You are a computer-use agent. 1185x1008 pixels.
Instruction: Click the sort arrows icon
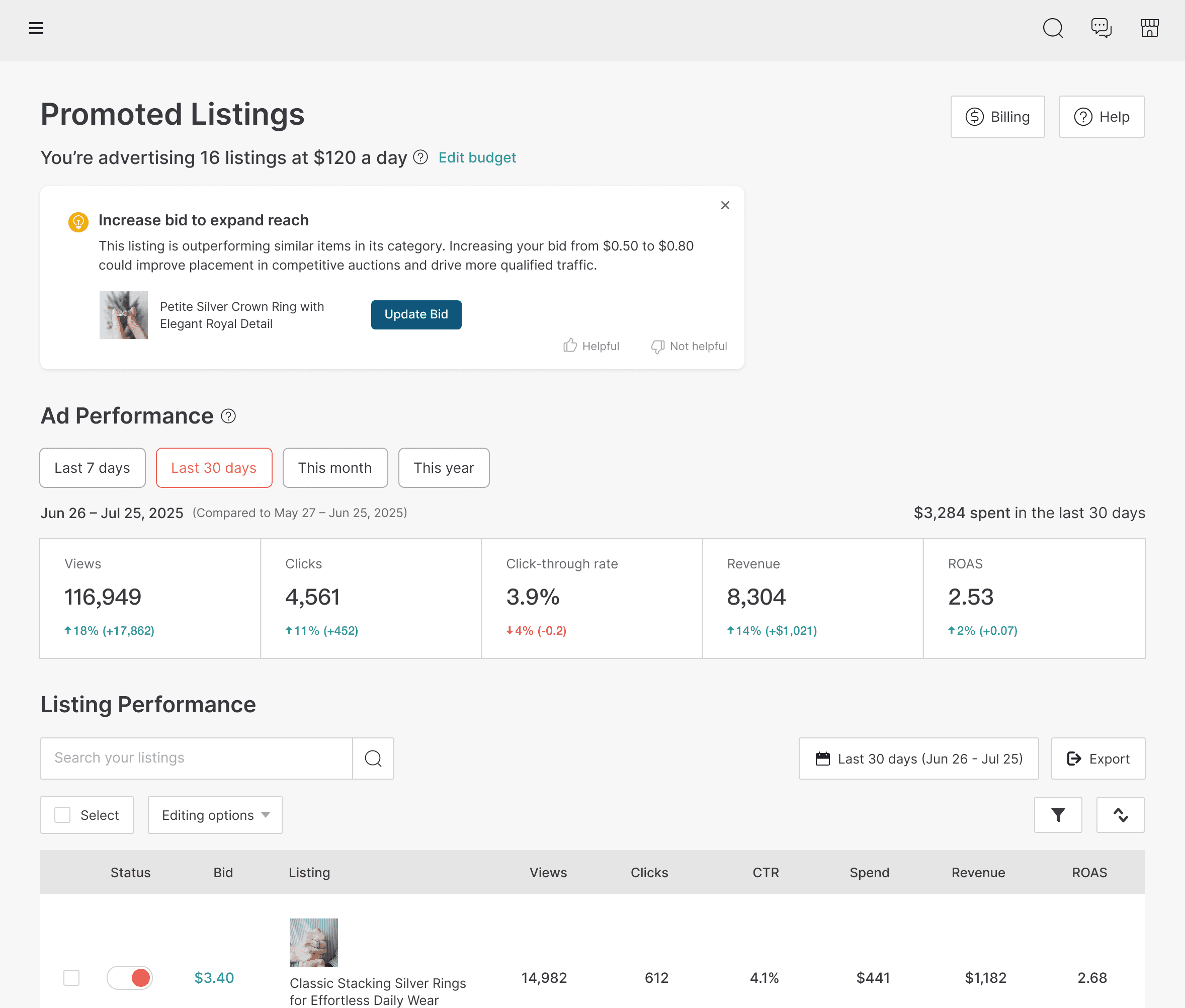1120,815
